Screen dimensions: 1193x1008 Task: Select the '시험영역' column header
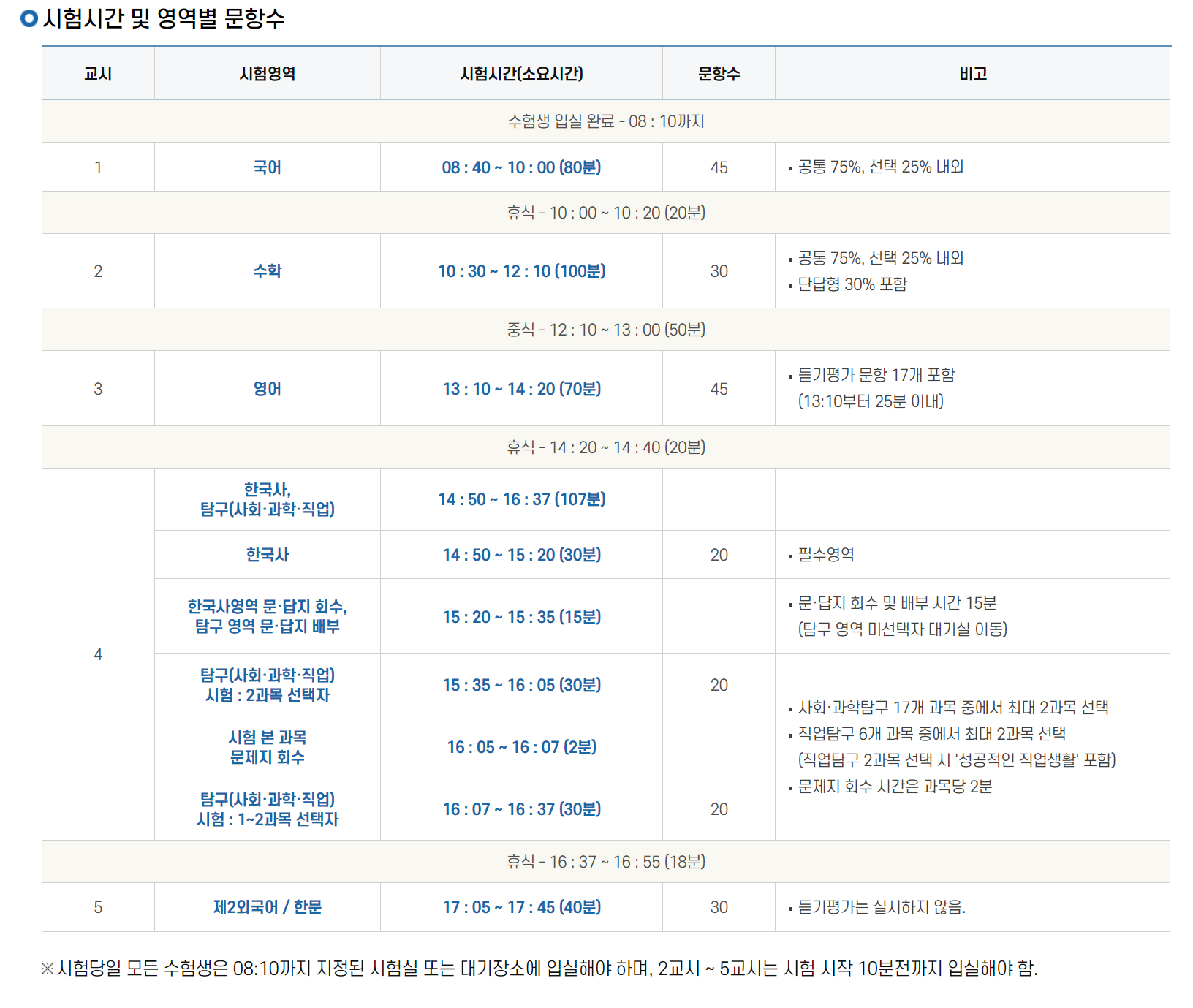click(268, 74)
